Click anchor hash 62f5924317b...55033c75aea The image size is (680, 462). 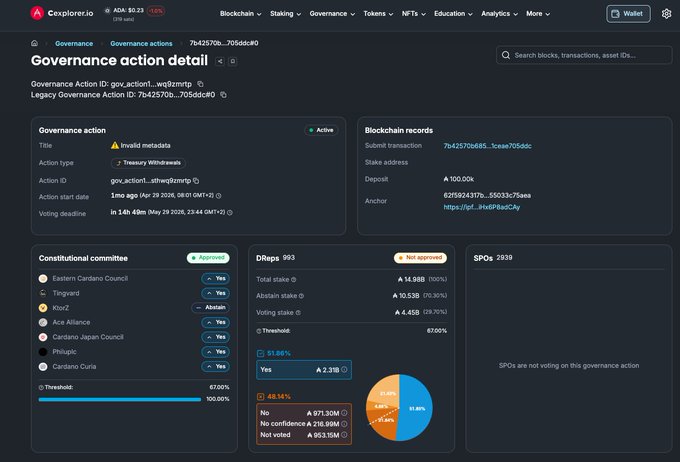click(487, 195)
